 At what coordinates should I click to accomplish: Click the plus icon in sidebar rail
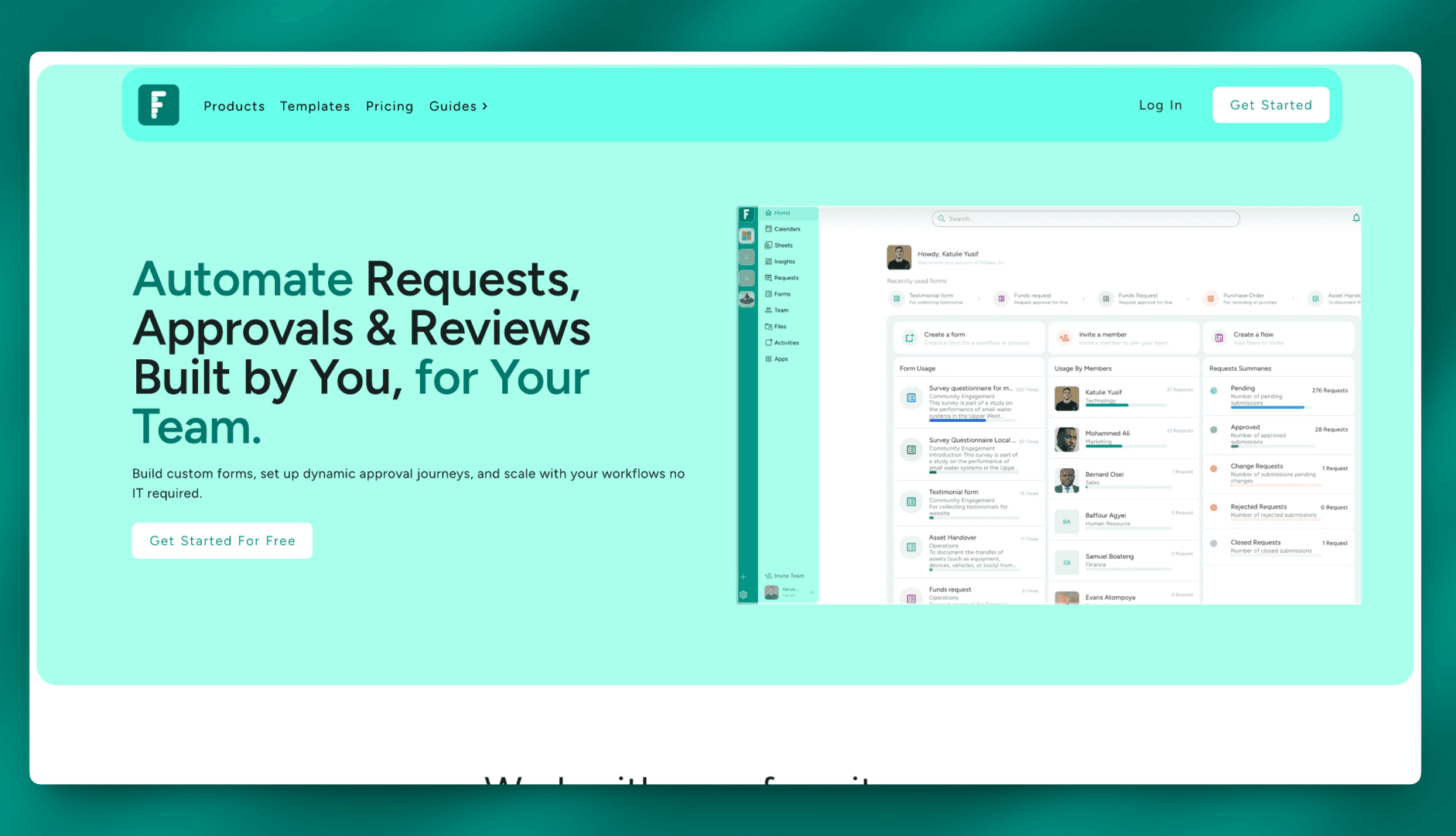click(x=743, y=577)
